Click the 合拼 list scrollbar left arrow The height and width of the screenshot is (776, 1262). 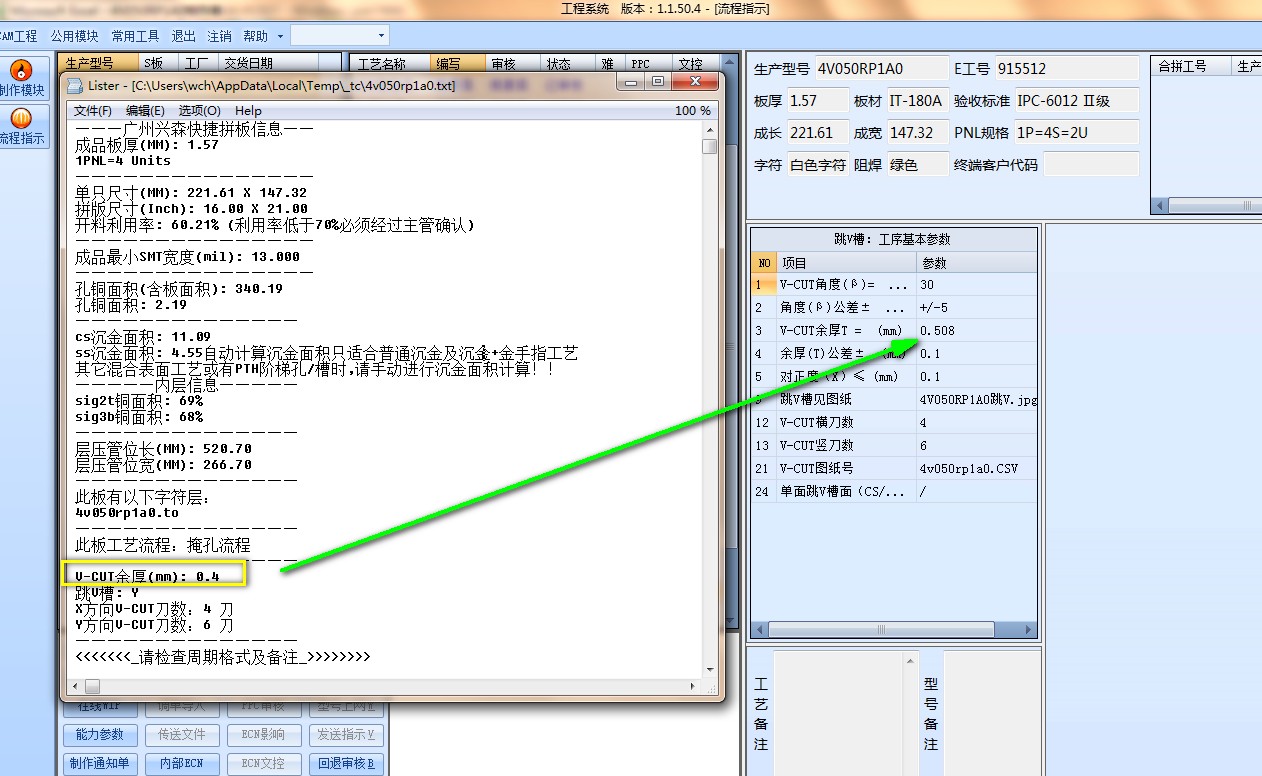(x=1160, y=205)
